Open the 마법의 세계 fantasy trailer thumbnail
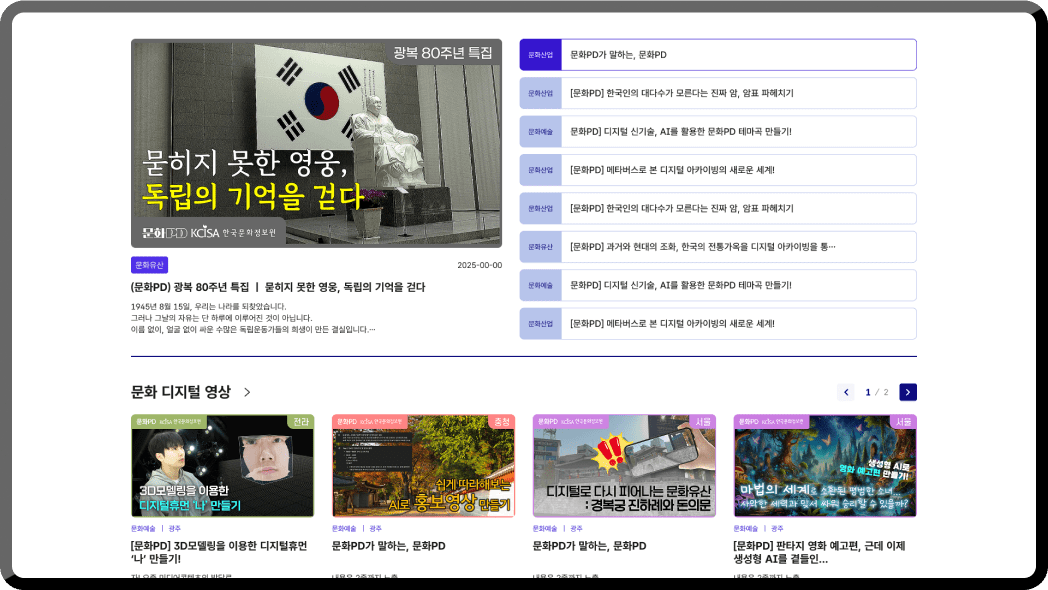The height and width of the screenshot is (590, 1048). 825,466
